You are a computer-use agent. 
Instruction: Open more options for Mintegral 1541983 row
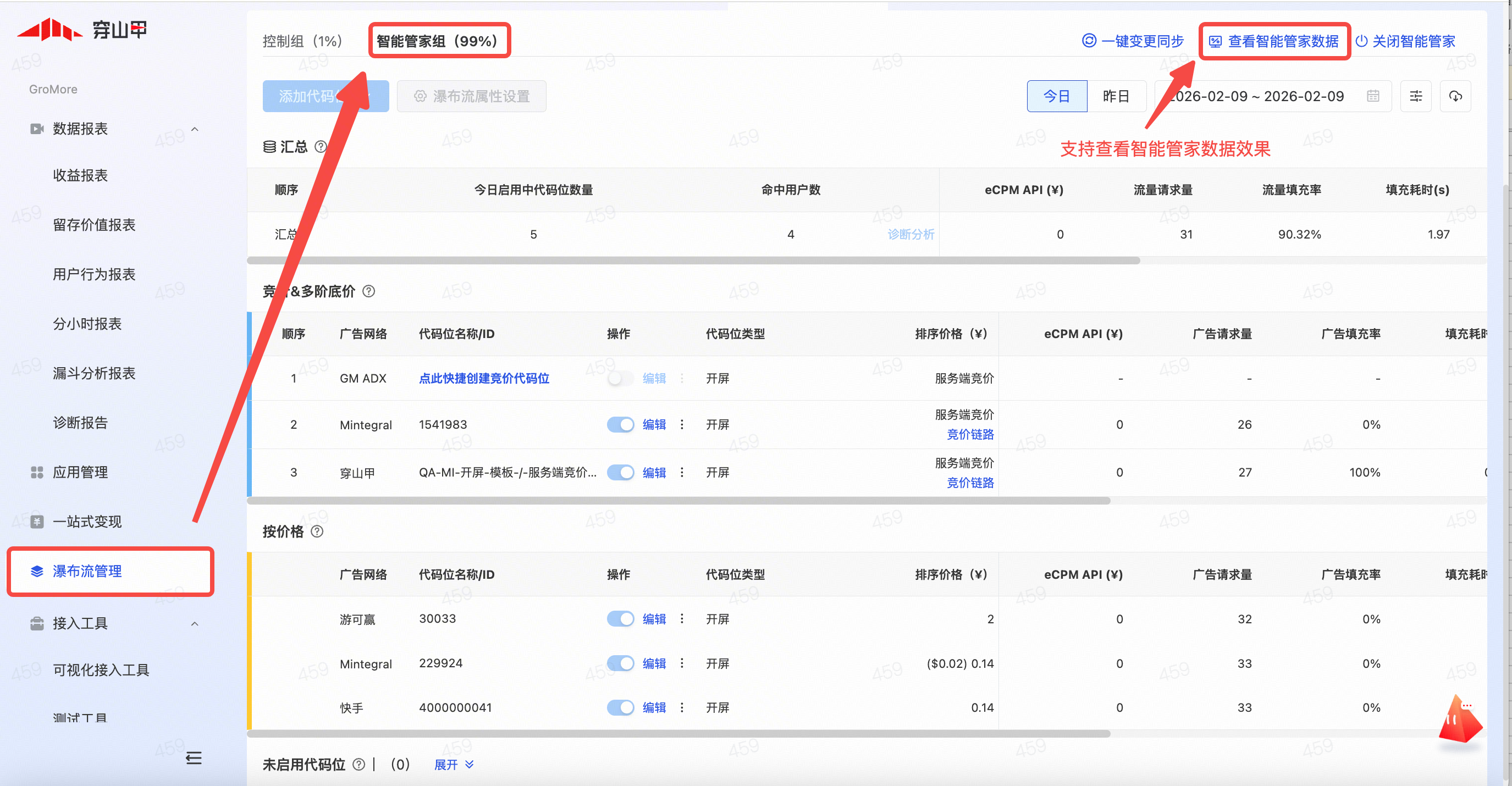681,424
